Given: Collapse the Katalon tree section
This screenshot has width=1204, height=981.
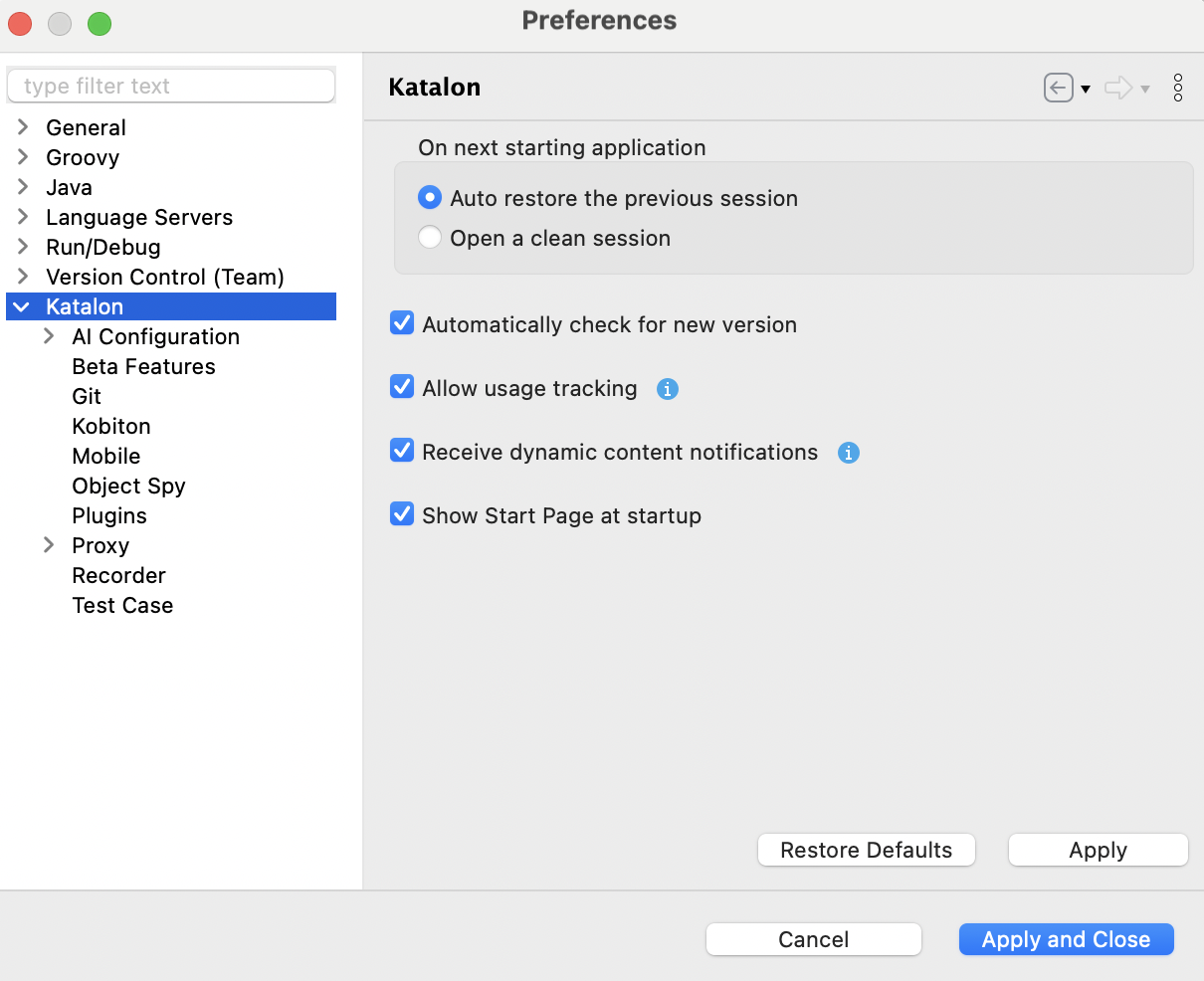Looking at the screenshot, I should pyautogui.click(x=21, y=306).
